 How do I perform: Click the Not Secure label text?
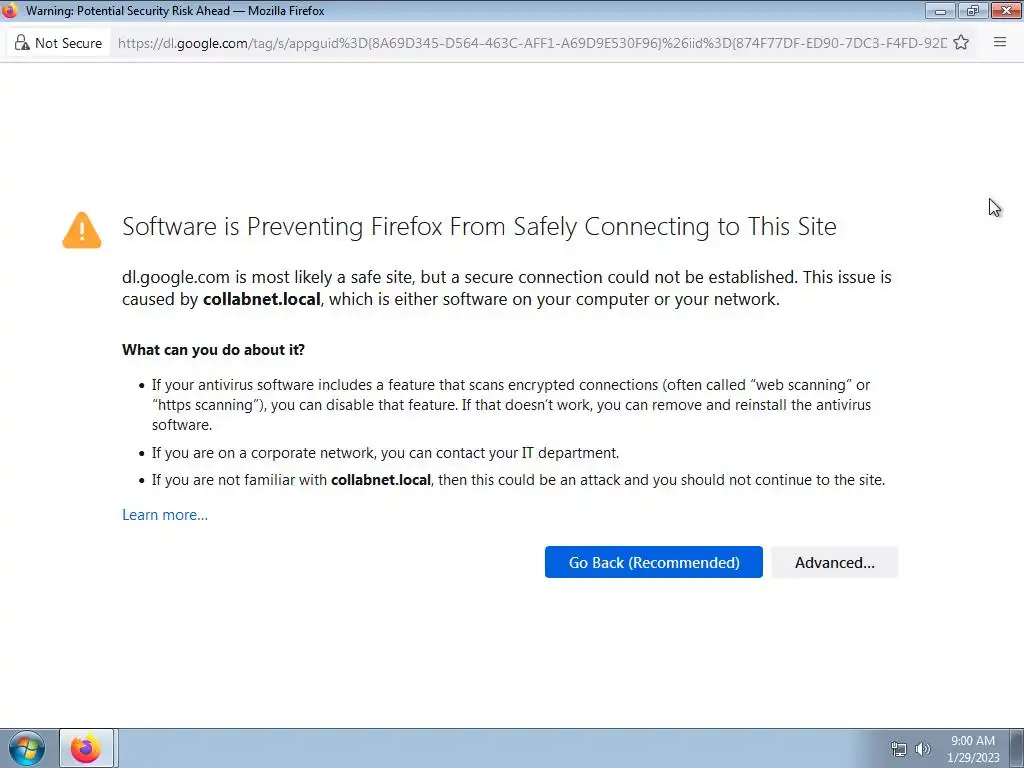pyautogui.click(x=69, y=43)
